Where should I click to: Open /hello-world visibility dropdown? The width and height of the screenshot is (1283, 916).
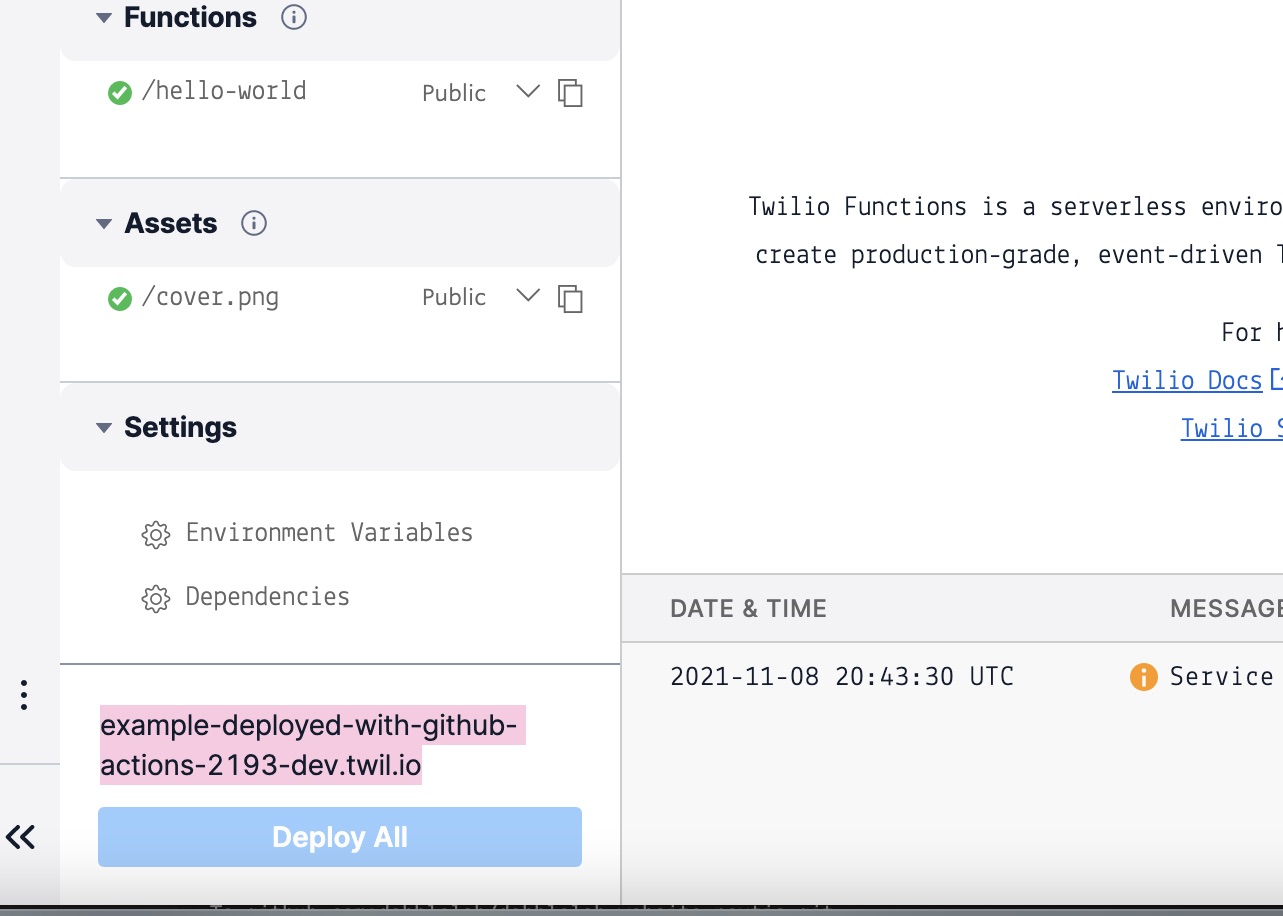coord(527,92)
